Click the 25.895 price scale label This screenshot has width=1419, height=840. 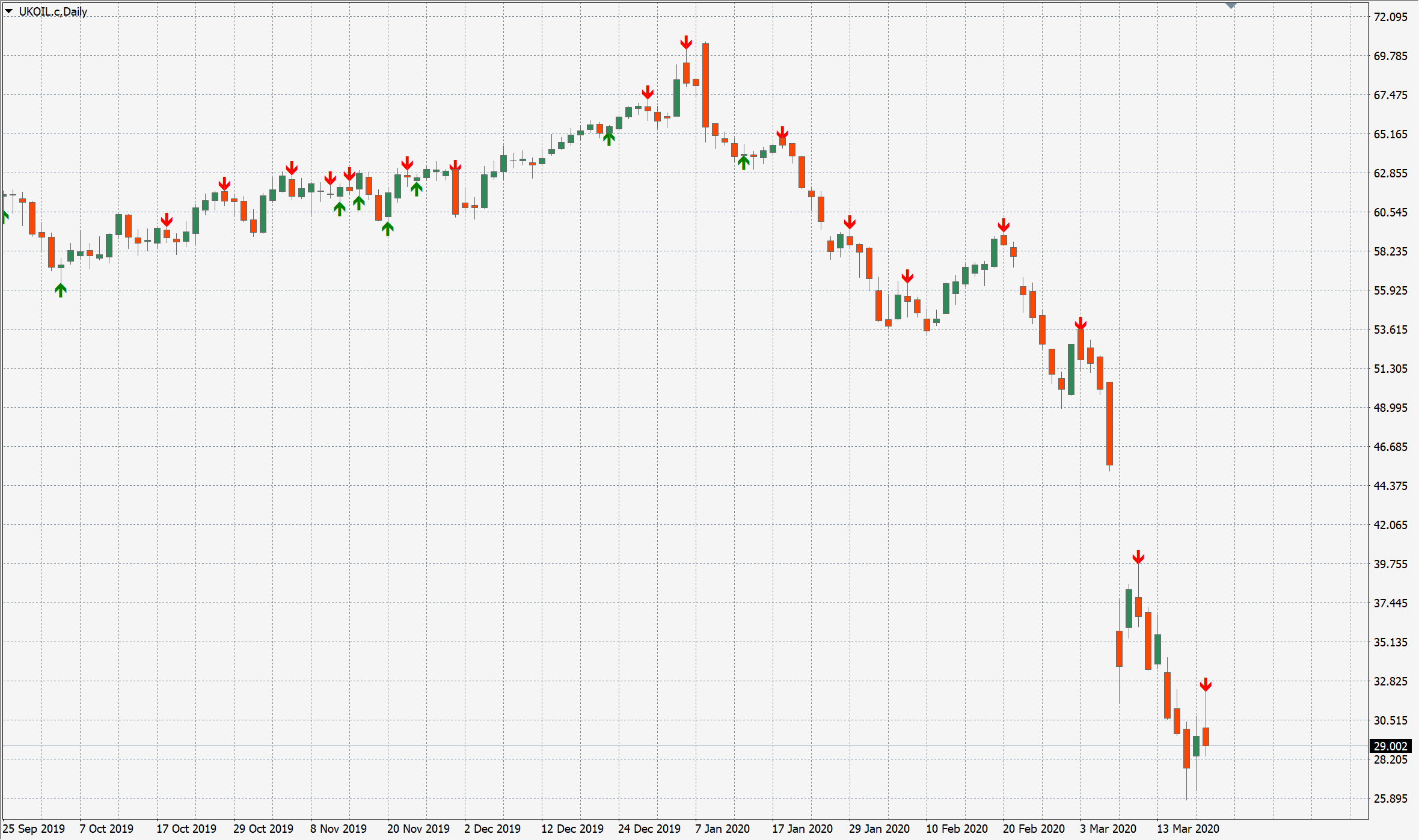[x=1390, y=799]
